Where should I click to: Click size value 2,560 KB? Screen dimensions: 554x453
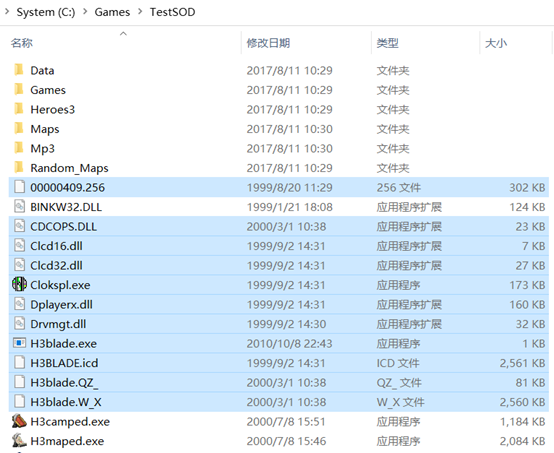(x=522, y=402)
